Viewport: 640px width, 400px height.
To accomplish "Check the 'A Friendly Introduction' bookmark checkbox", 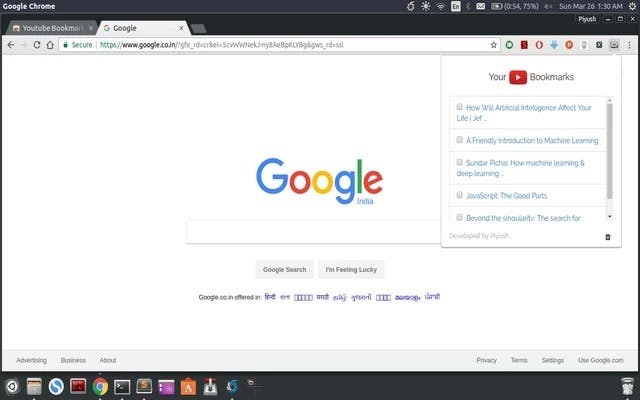I will tap(460, 140).
